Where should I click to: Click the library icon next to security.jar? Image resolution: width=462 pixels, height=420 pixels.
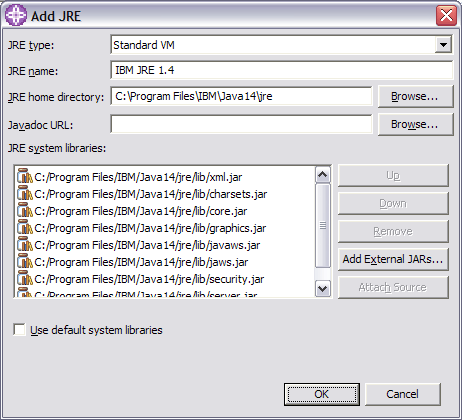[25, 278]
